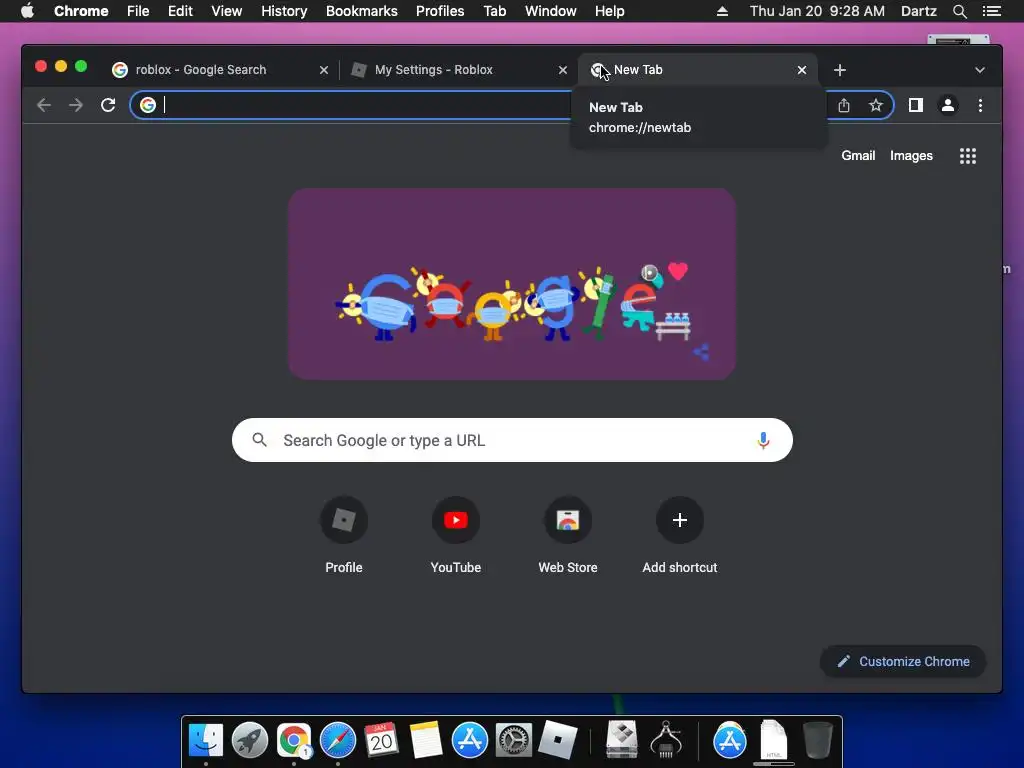Open Finder from the Dock
1024x768 pixels.
[206, 740]
